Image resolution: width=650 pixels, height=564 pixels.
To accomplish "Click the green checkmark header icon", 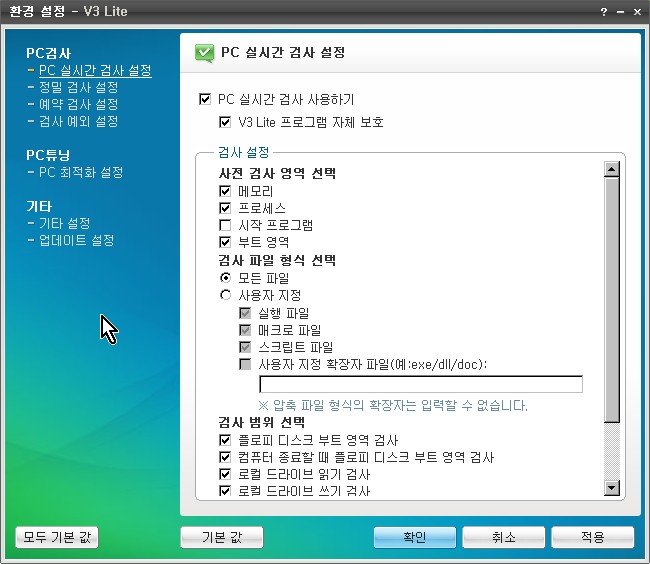I will click(204, 53).
